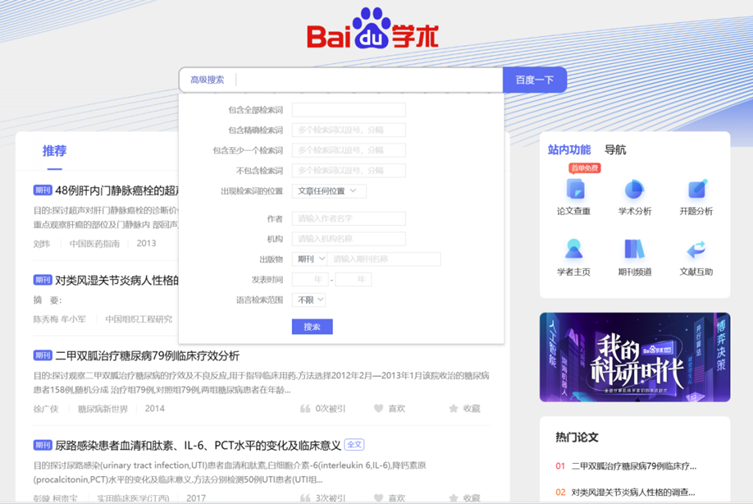Open 出现检索词的位置 dropdown 文章任何位置
Screen dimensions: 753x504
click(x=329, y=191)
